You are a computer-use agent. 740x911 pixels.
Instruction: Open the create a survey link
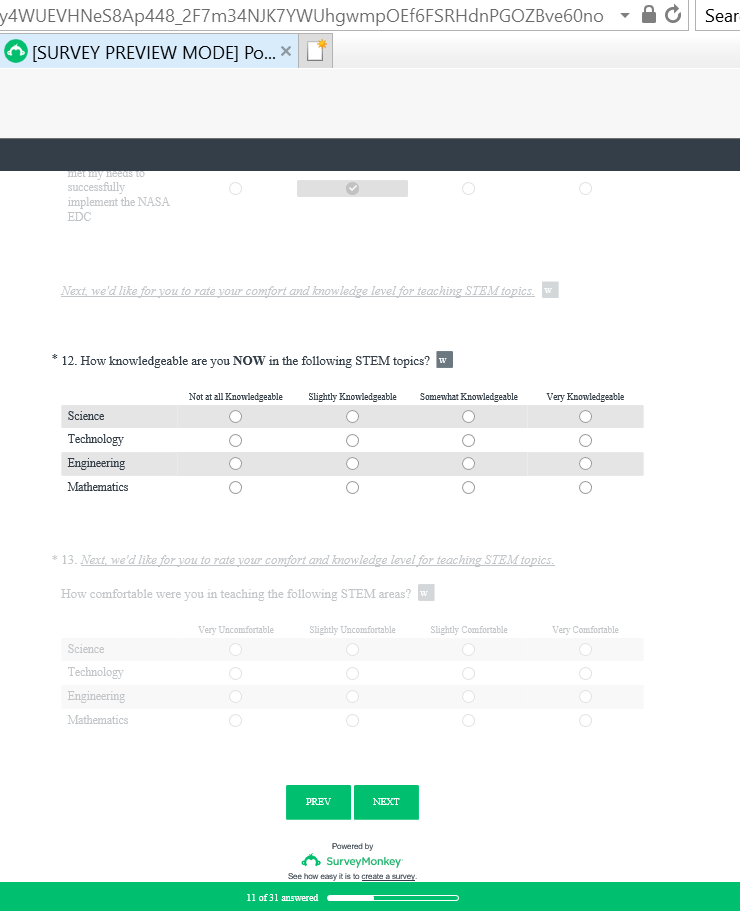(388, 876)
